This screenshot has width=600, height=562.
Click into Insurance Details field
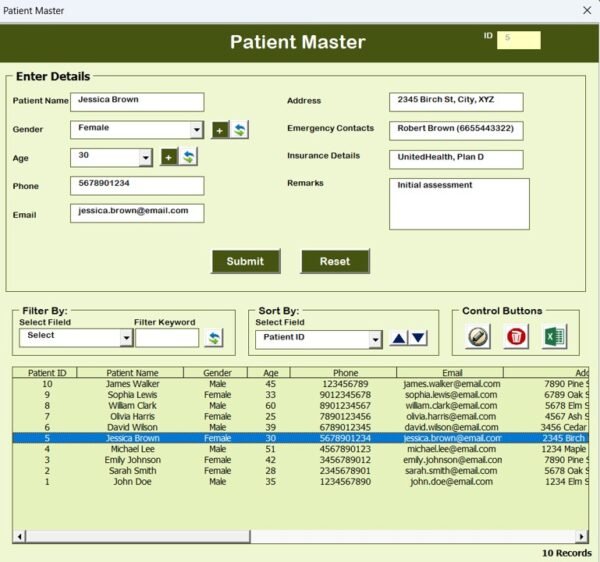(456, 160)
